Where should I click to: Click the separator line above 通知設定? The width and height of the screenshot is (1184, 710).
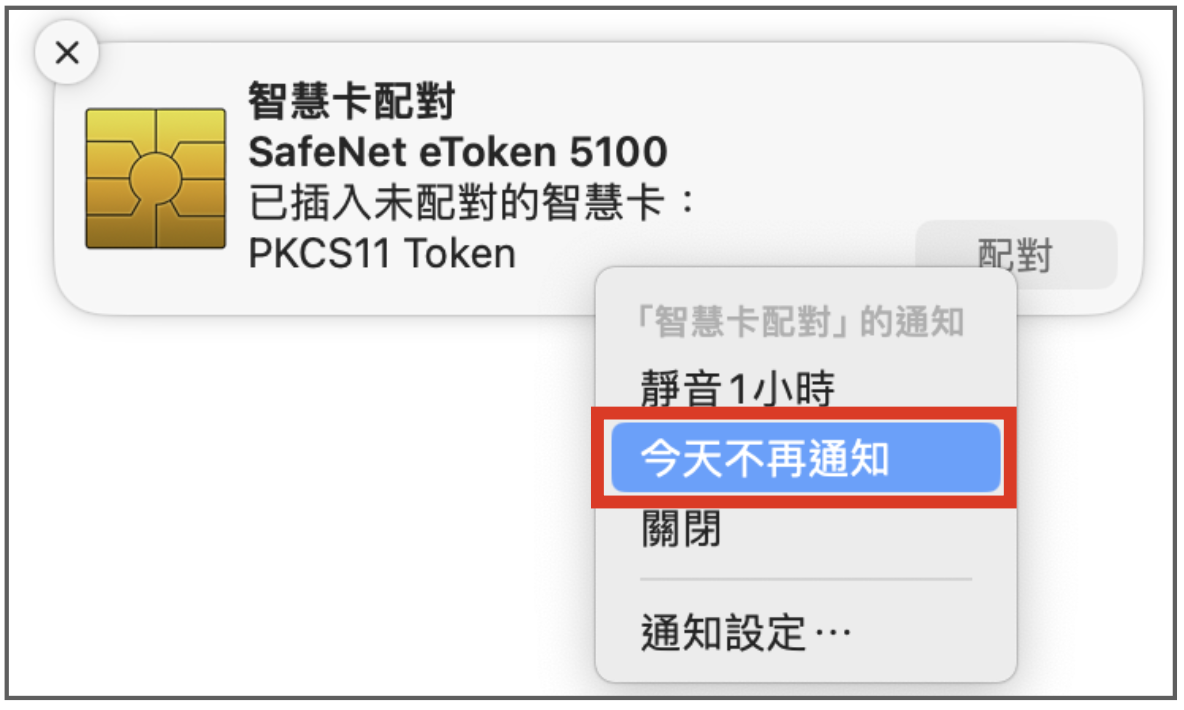(806, 579)
